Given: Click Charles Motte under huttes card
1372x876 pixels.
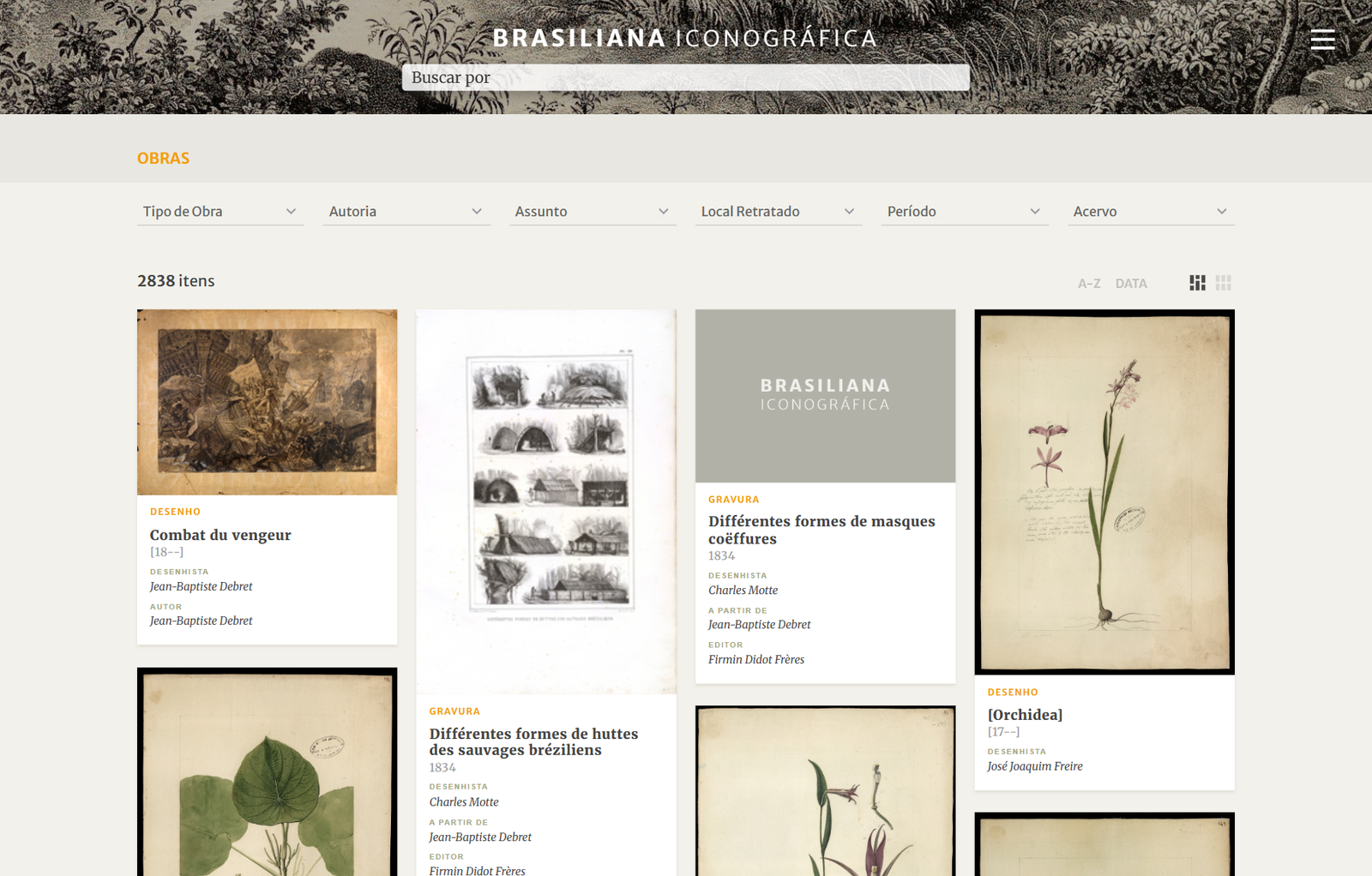Looking at the screenshot, I should (x=464, y=802).
